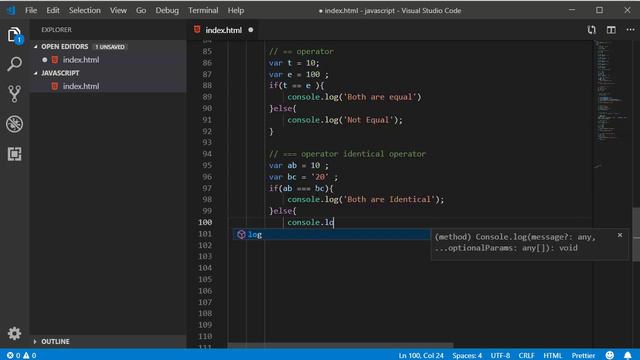Split the editor to the right
This screenshot has height=360, width=640.
(611, 30)
